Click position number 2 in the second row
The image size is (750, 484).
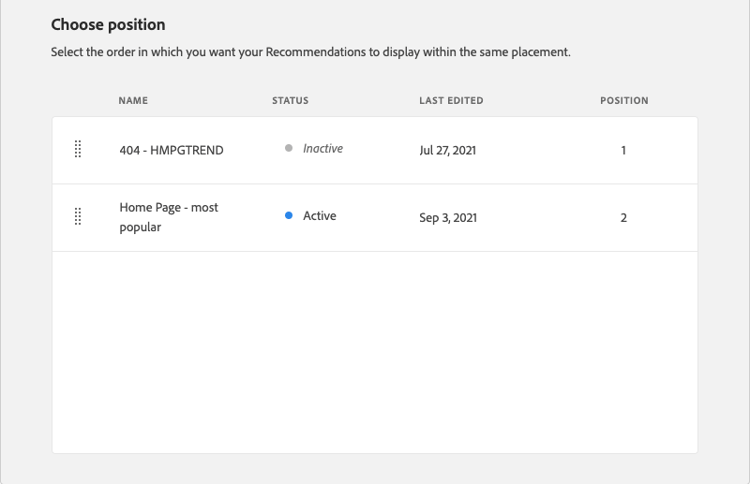tap(623, 218)
